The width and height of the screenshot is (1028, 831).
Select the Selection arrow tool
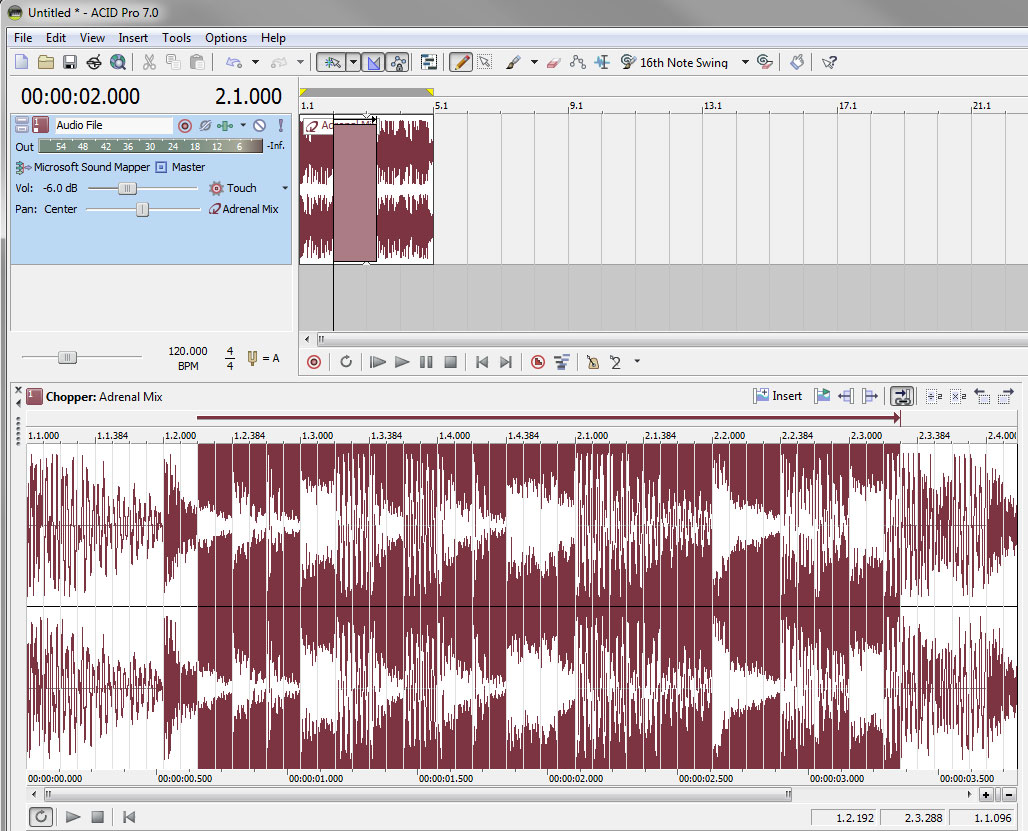coord(484,62)
